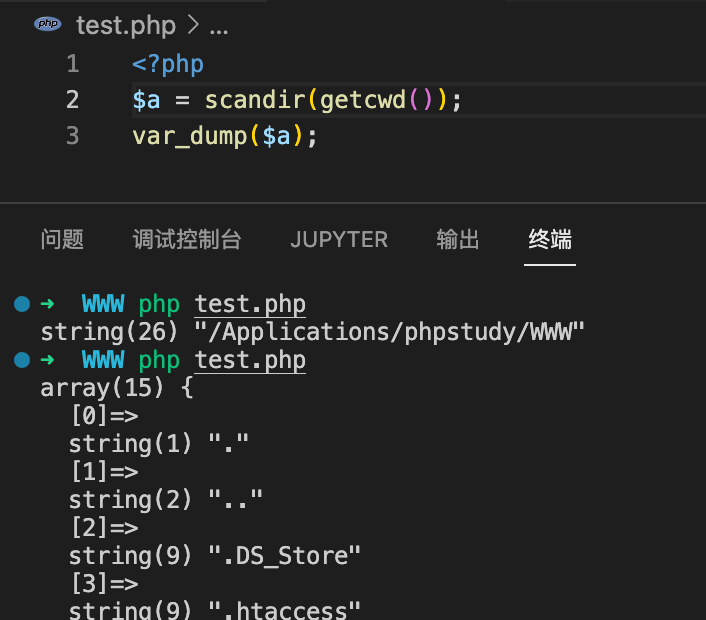This screenshot has width=706, height=620.
Task: Switch to the 问题 panel tab
Action: 62,239
